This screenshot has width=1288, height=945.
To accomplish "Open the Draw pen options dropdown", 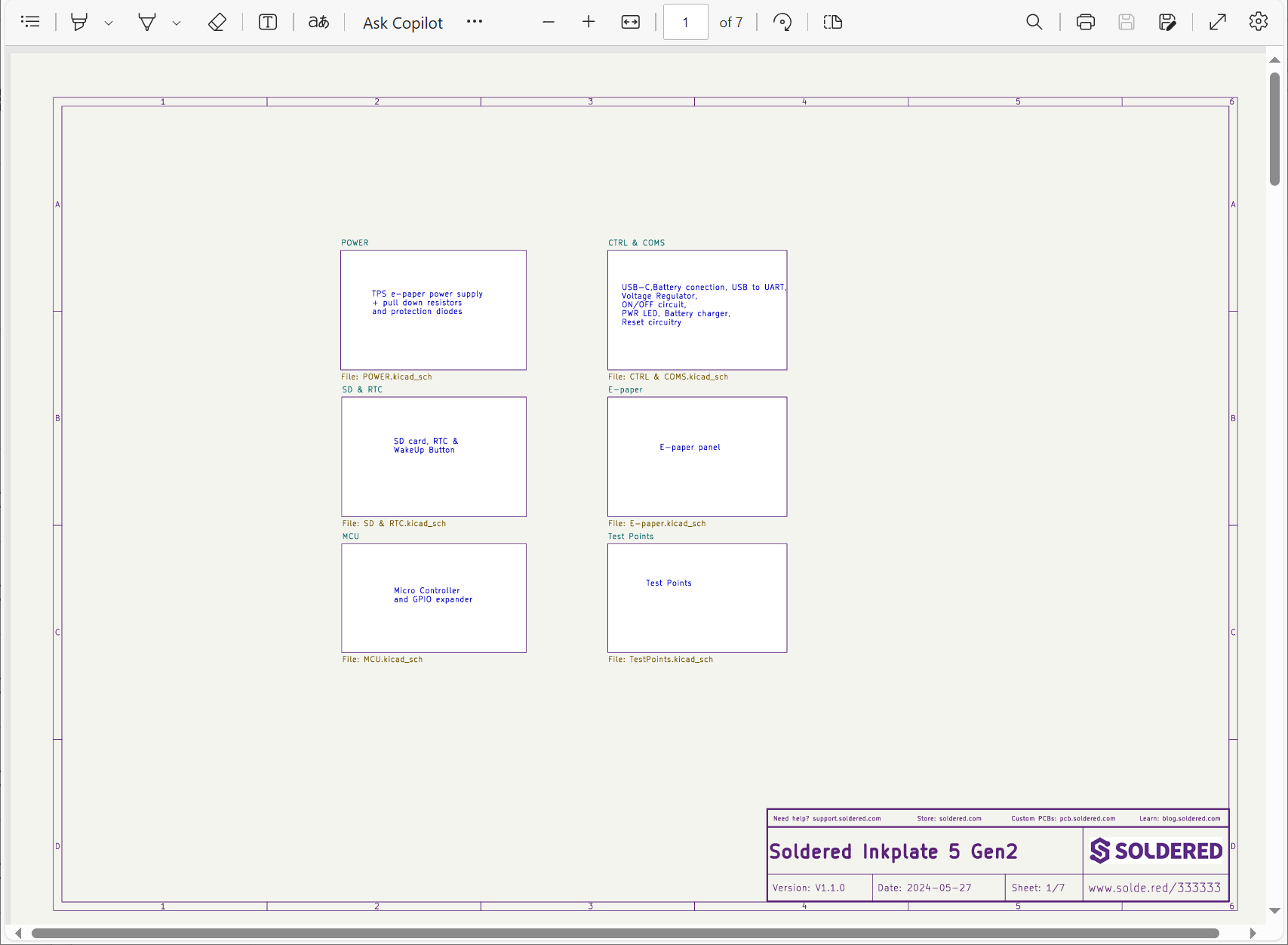I will (177, 23).
